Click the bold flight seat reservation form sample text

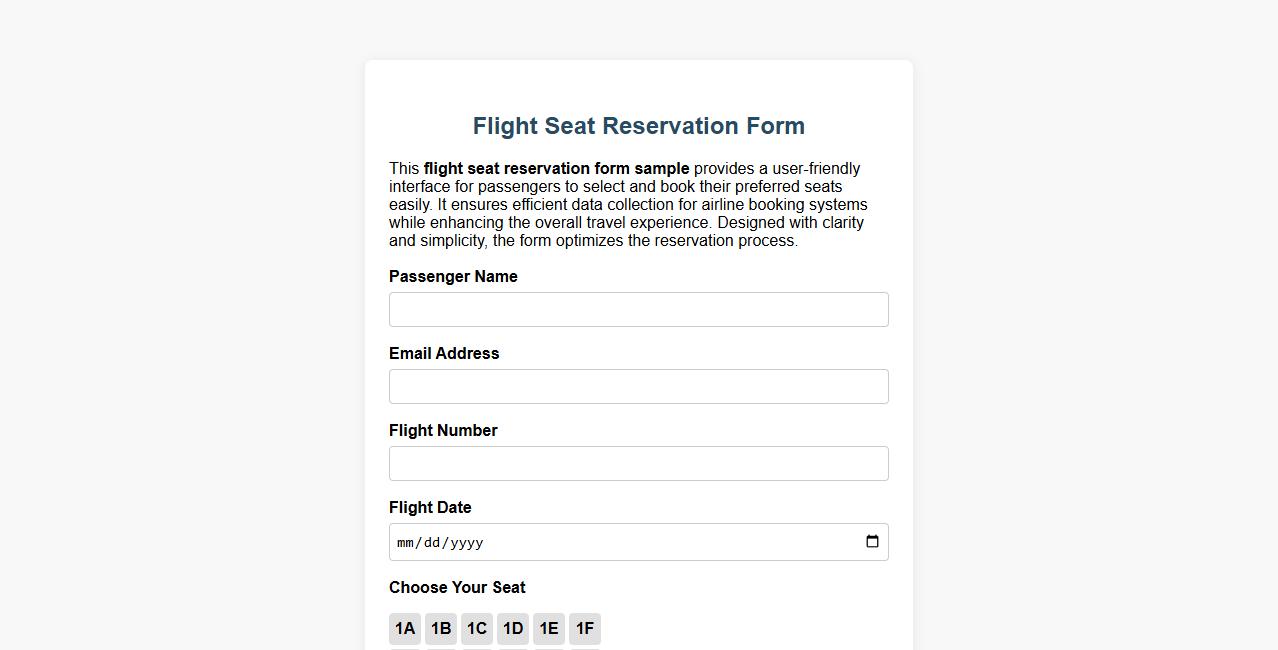coord(555,168)
